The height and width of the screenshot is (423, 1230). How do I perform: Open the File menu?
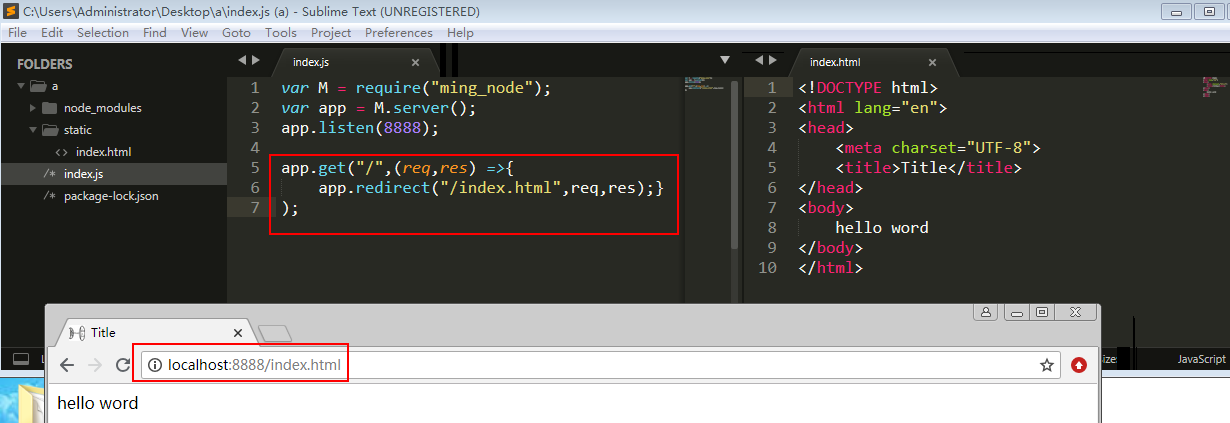pyautogui.click(x=17, y=32)
